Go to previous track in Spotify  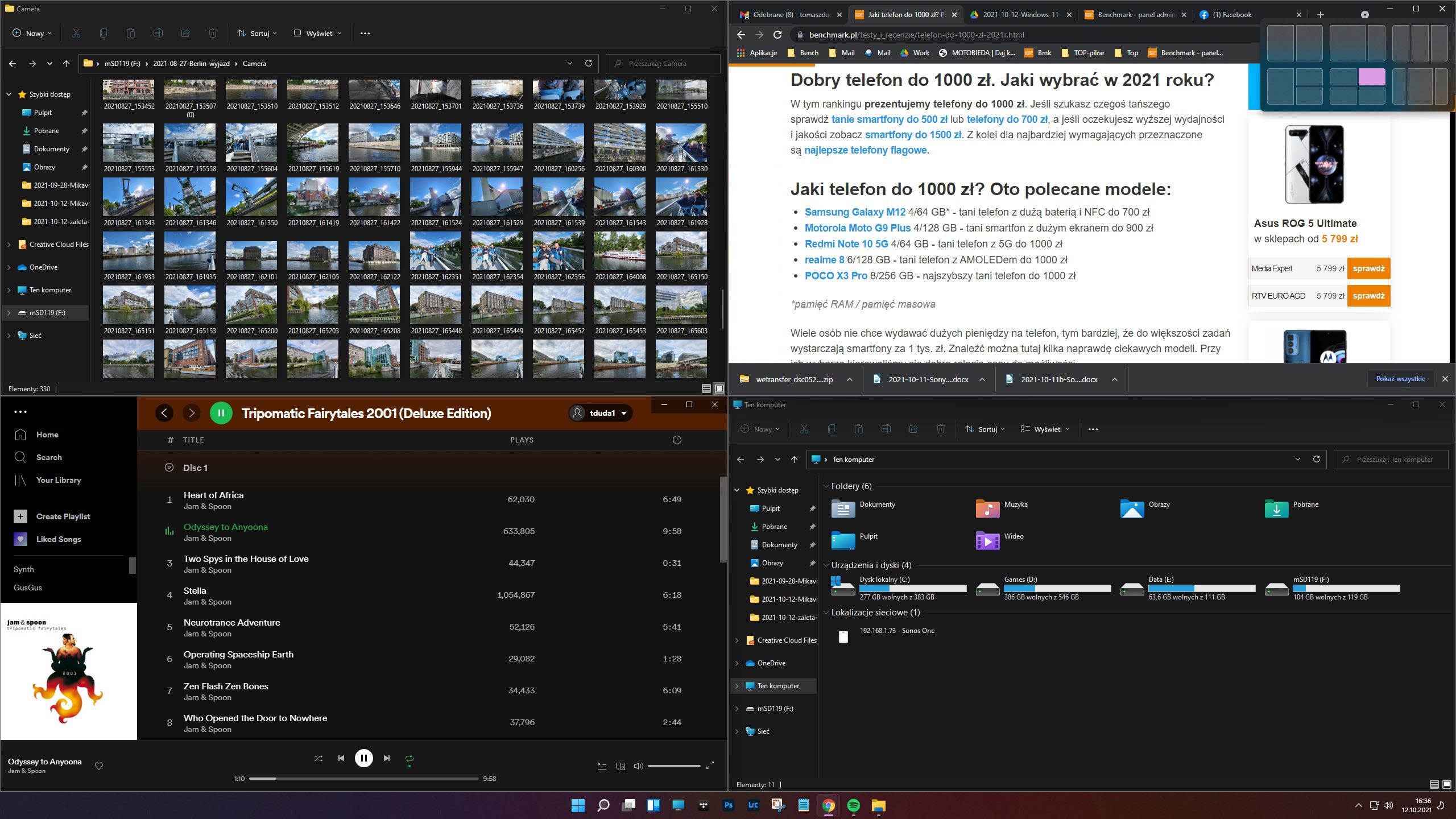(341, 758)
